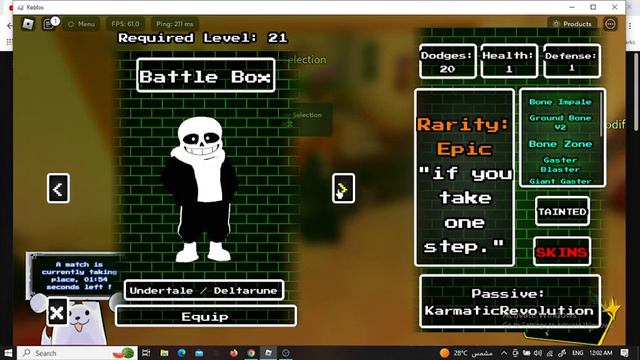Image resolution: width=640 pixels, height=360 pixels.
Task: Open Task View on the taskbar
Action: point(146,353)
